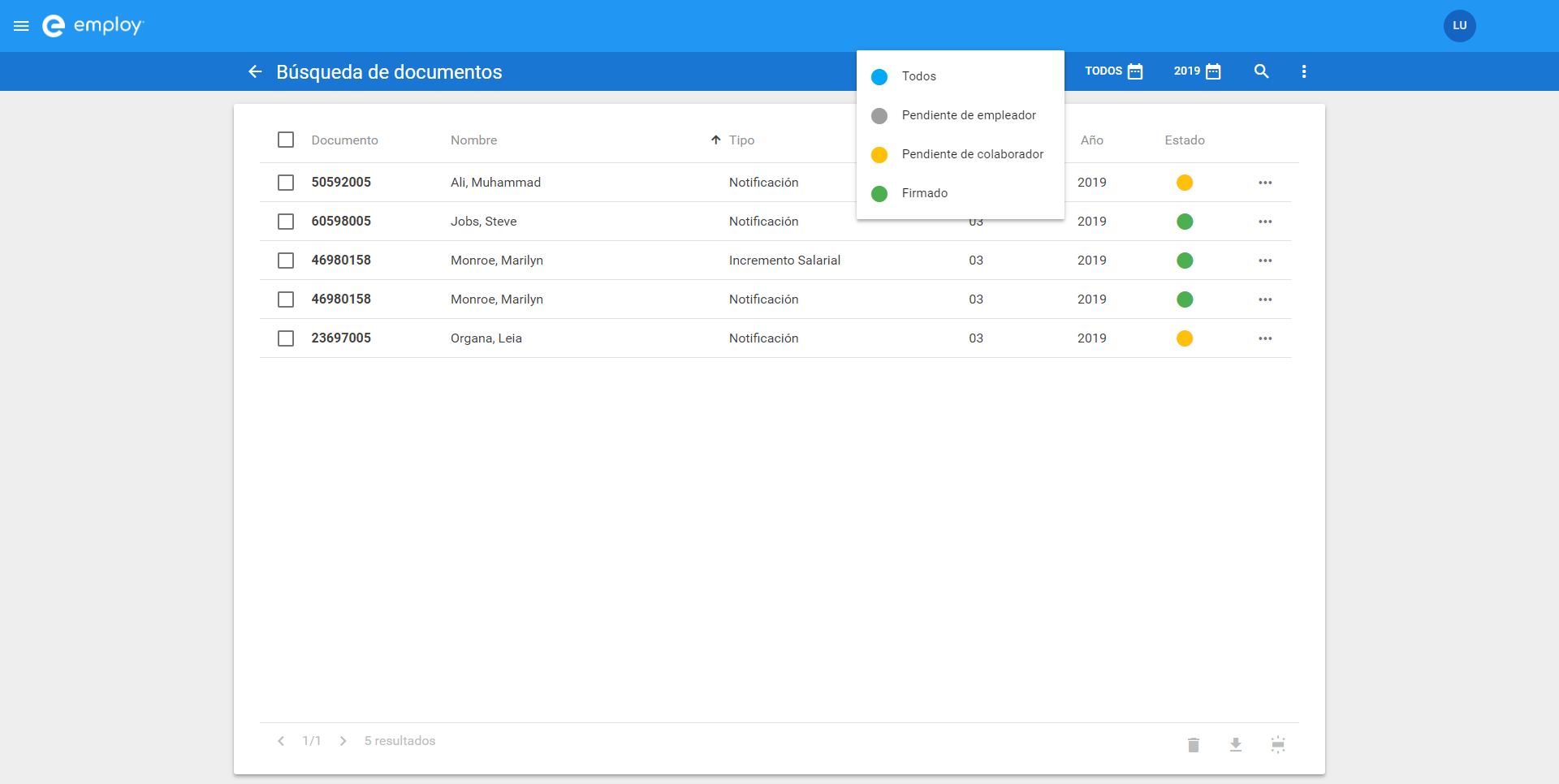Click the delete trash icon in the footer
The height and width of the screenshot is (784, 1559).
coord(1193,744)
